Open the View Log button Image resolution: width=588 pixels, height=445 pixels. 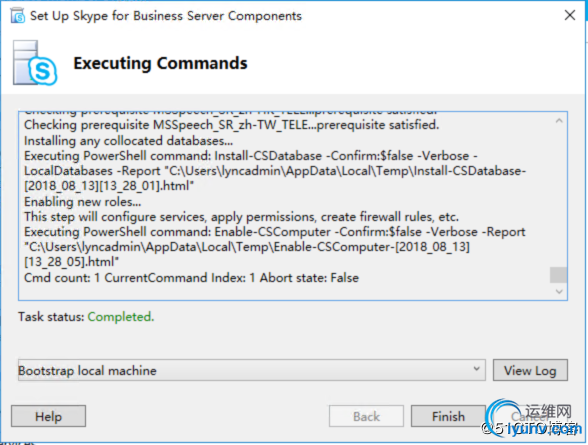tap(530, 370)
